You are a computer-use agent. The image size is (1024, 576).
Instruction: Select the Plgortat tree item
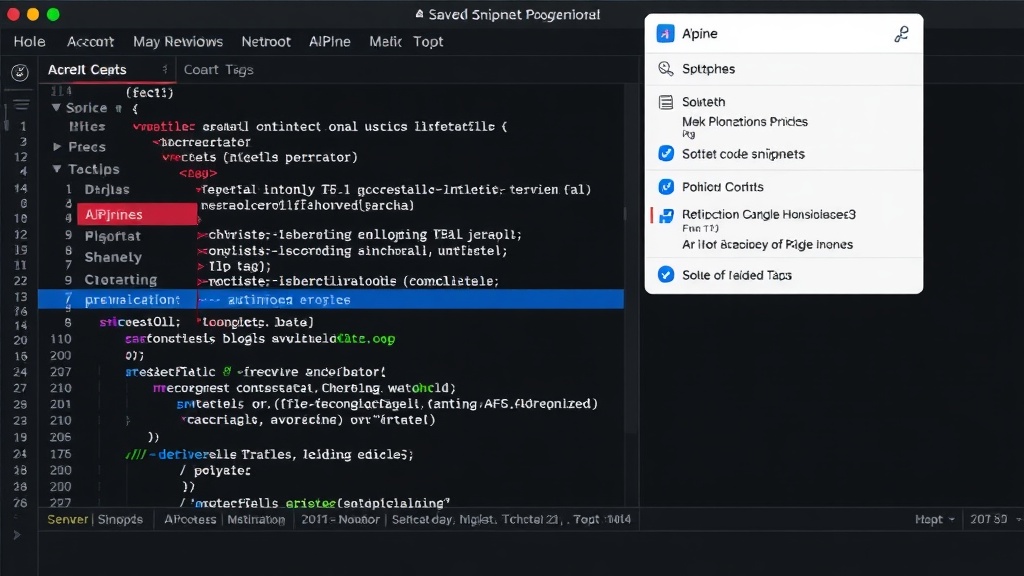click(112, 236)
